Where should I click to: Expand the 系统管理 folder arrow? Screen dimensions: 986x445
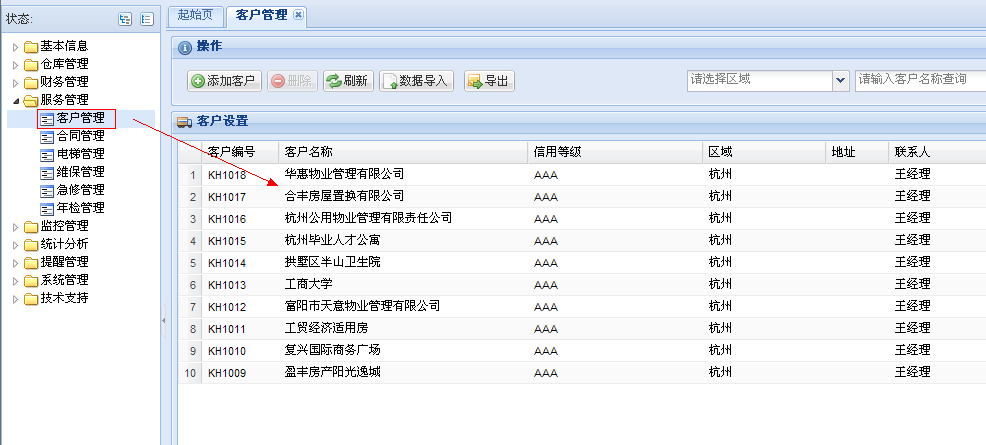click(x=16, y=280)
